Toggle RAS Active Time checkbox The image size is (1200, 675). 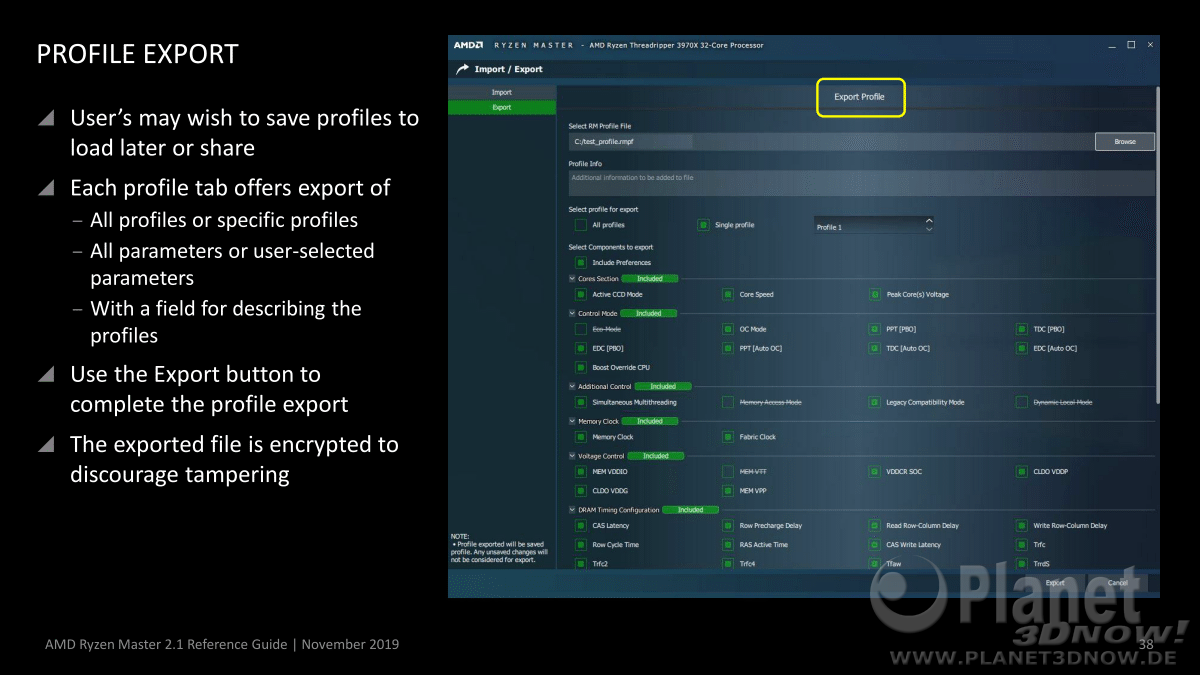728,545
